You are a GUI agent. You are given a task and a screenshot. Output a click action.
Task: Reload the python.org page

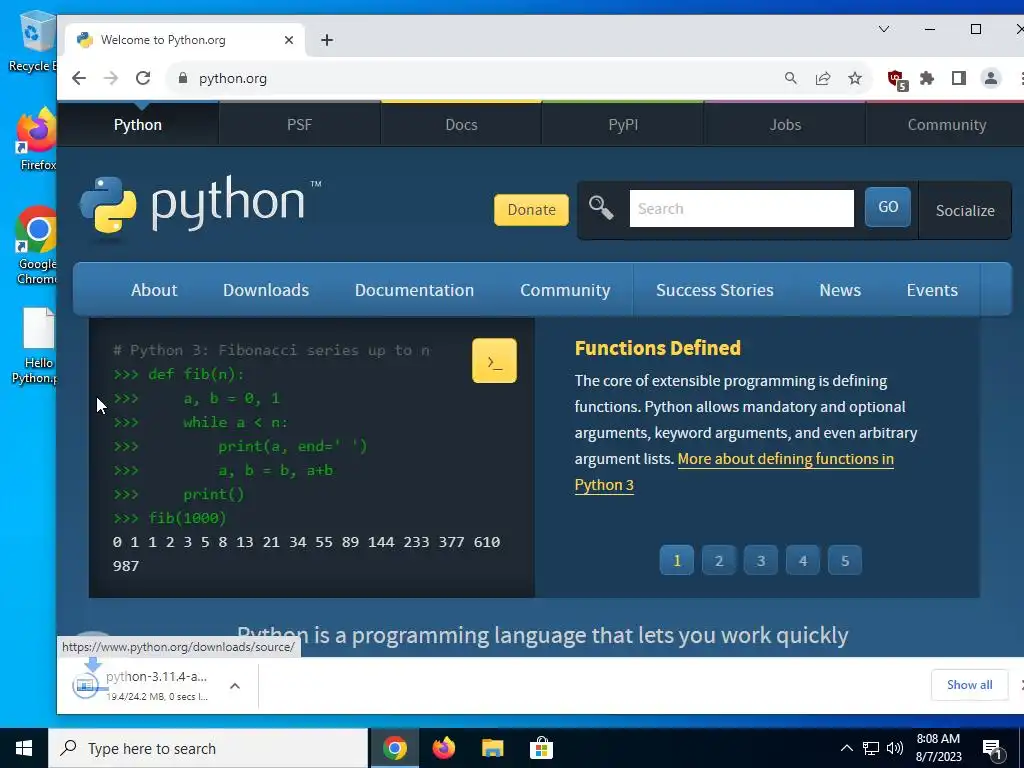point(143,78)
